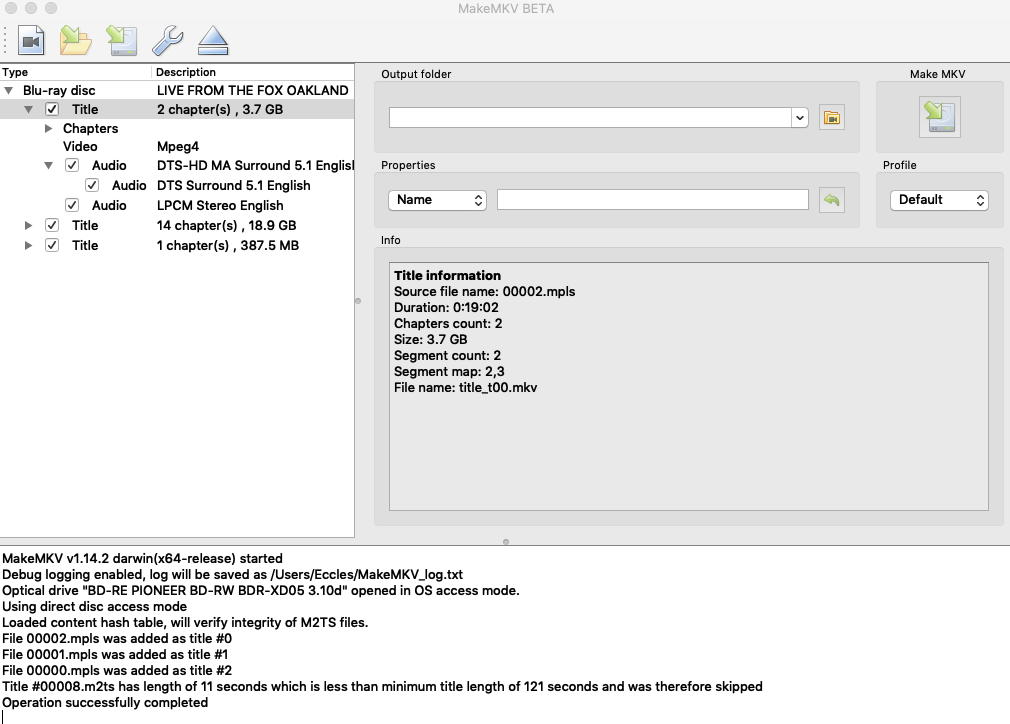1010x724 pixels.
Task: Collapse the DTS-HD MA Audio node
Action: [x=48, y=166]
